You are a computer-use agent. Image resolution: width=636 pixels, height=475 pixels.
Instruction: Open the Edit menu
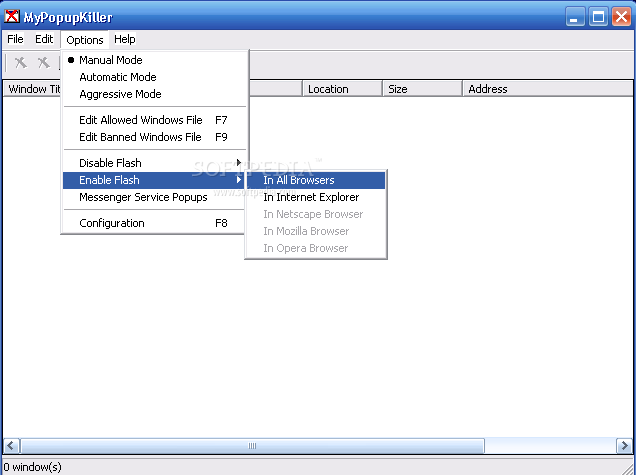[x=44, y=39]
